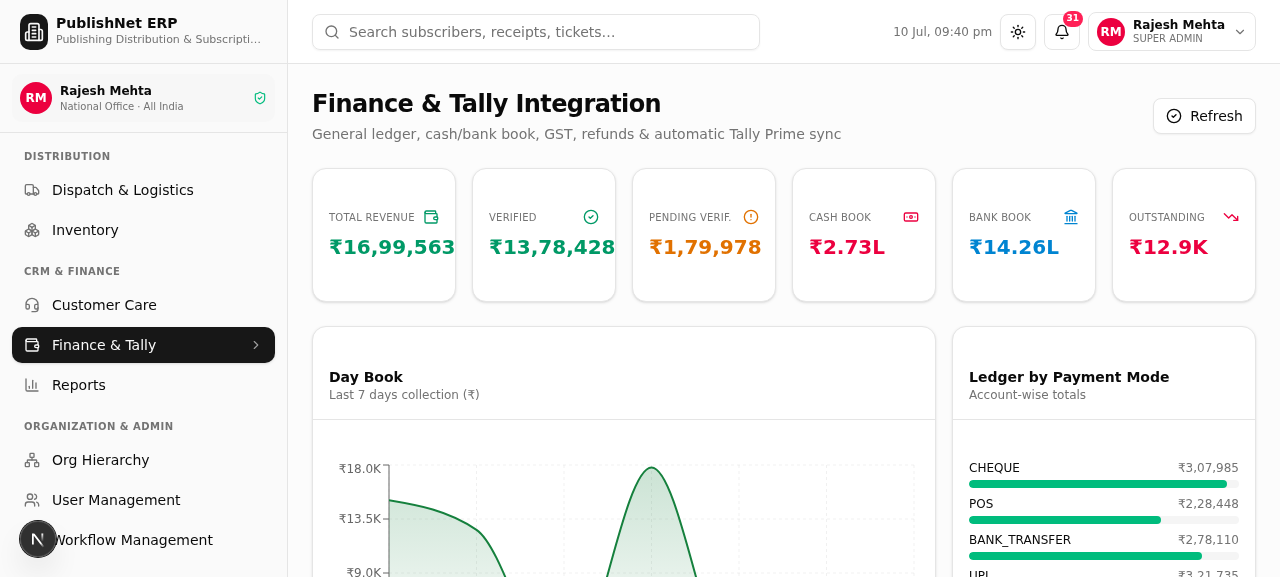Click the Bank Book building icon
The width and height of the screenshot is (1280, 577).
(1071, 217)
